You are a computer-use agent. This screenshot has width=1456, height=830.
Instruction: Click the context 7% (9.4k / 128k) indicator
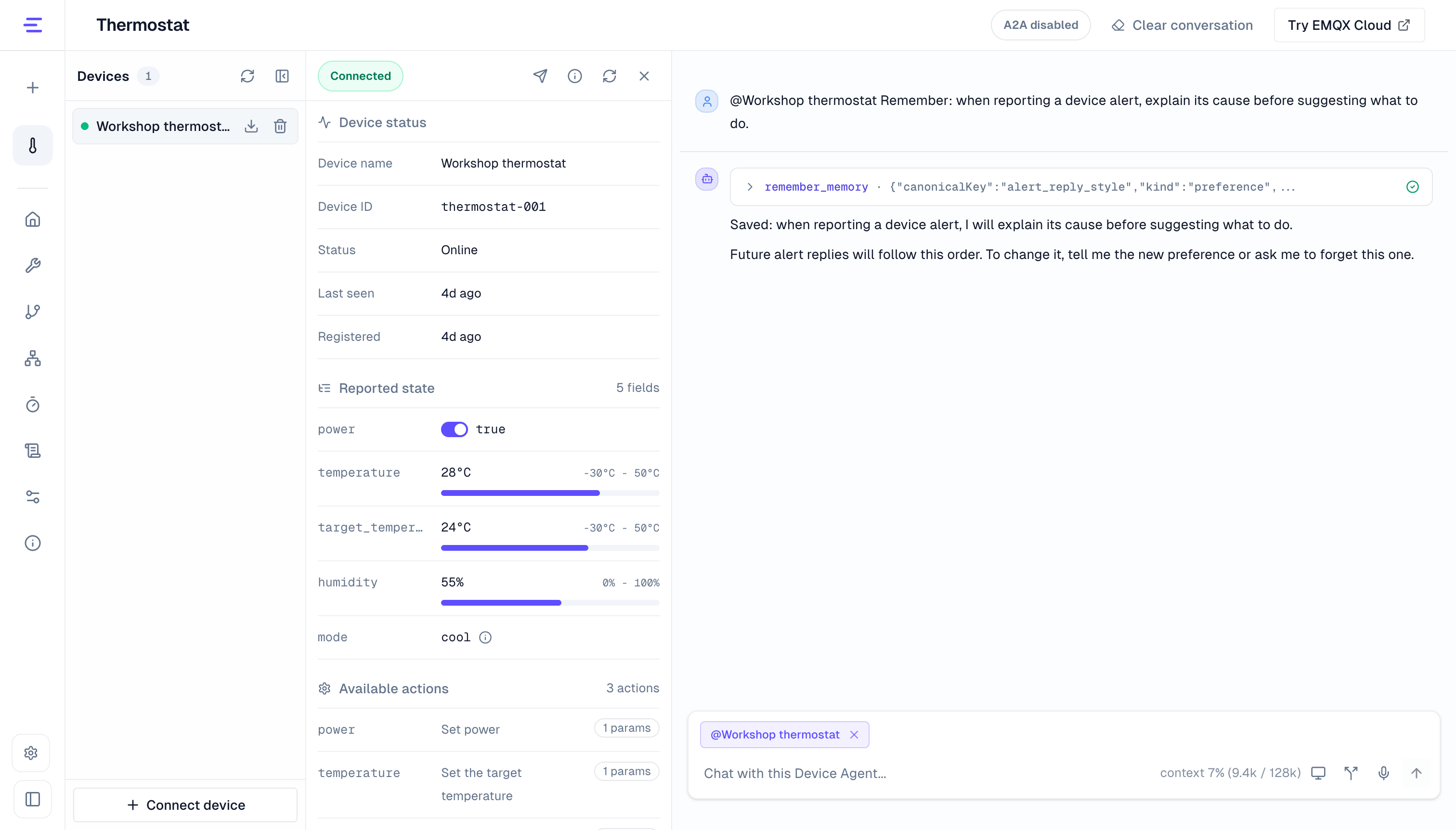coord(1230,773)
